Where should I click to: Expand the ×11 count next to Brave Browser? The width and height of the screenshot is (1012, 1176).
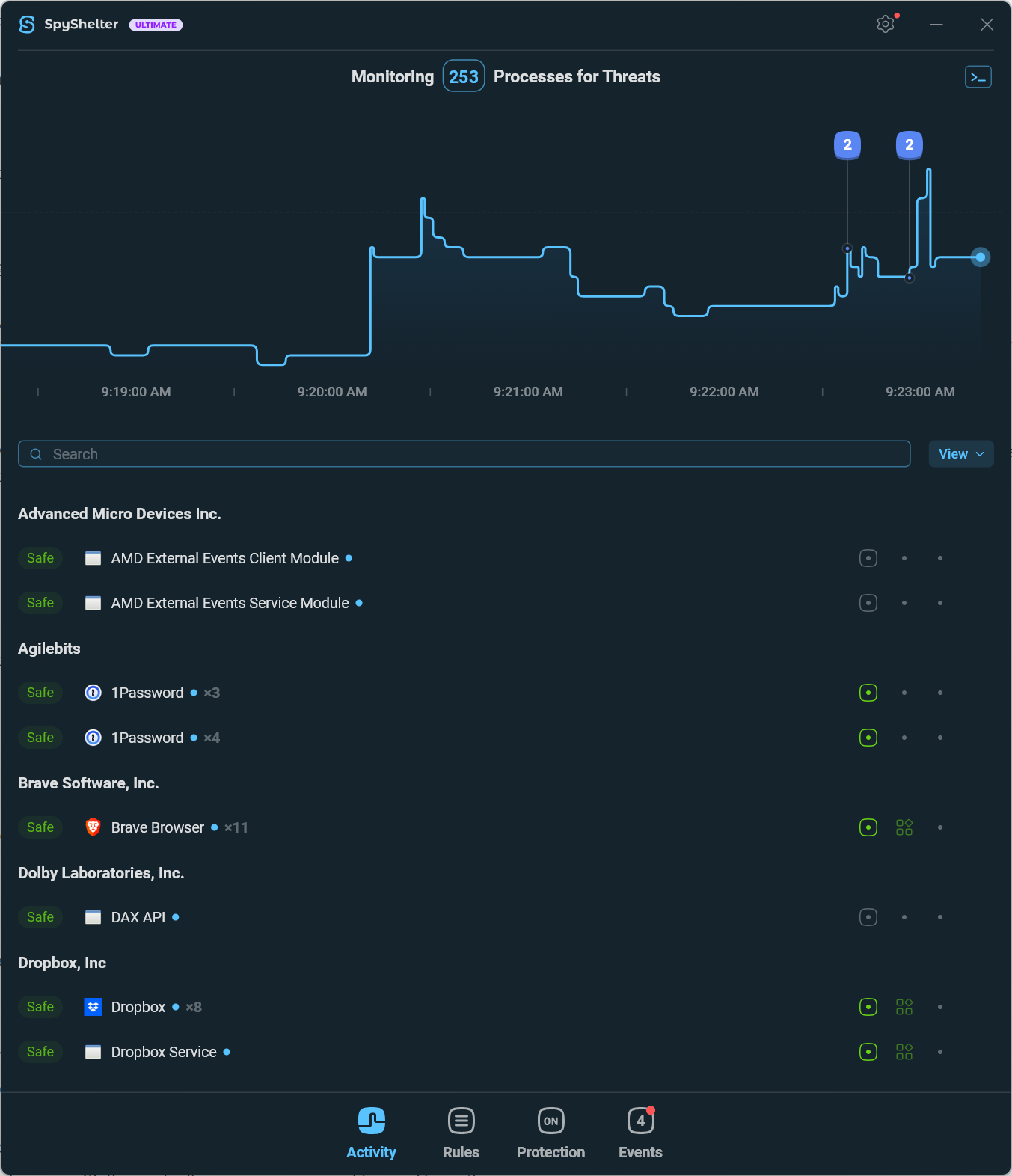coord(236,827)
